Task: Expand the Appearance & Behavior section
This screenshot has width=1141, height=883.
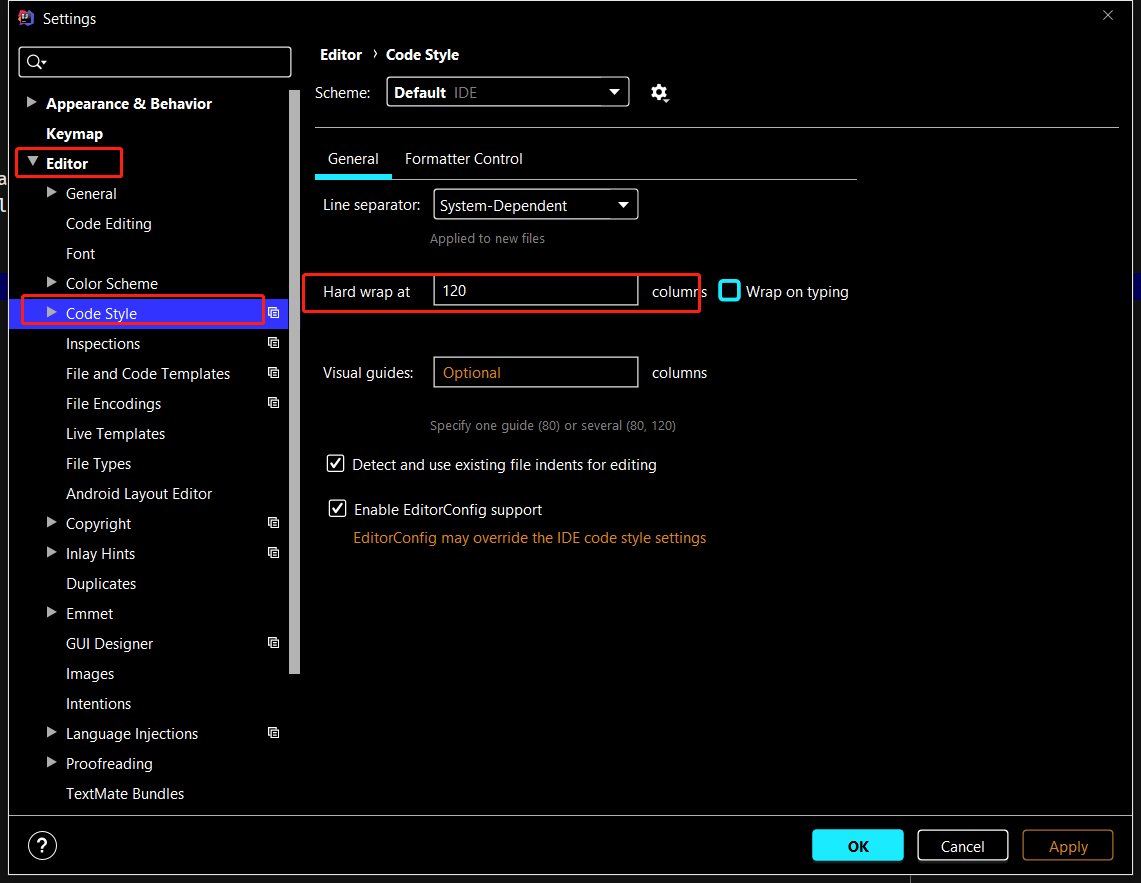Action: pyautogui.click(x=32, y=103)
